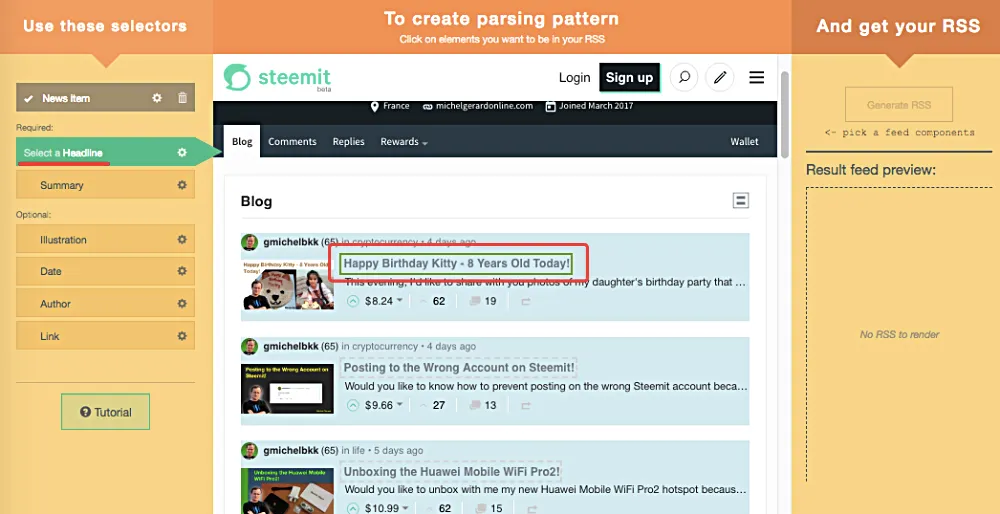This screenshot has width=1000, height=514.
Task: Open gear settings for Headline selector
Action: pyautogui.click(x=182, y=152)
